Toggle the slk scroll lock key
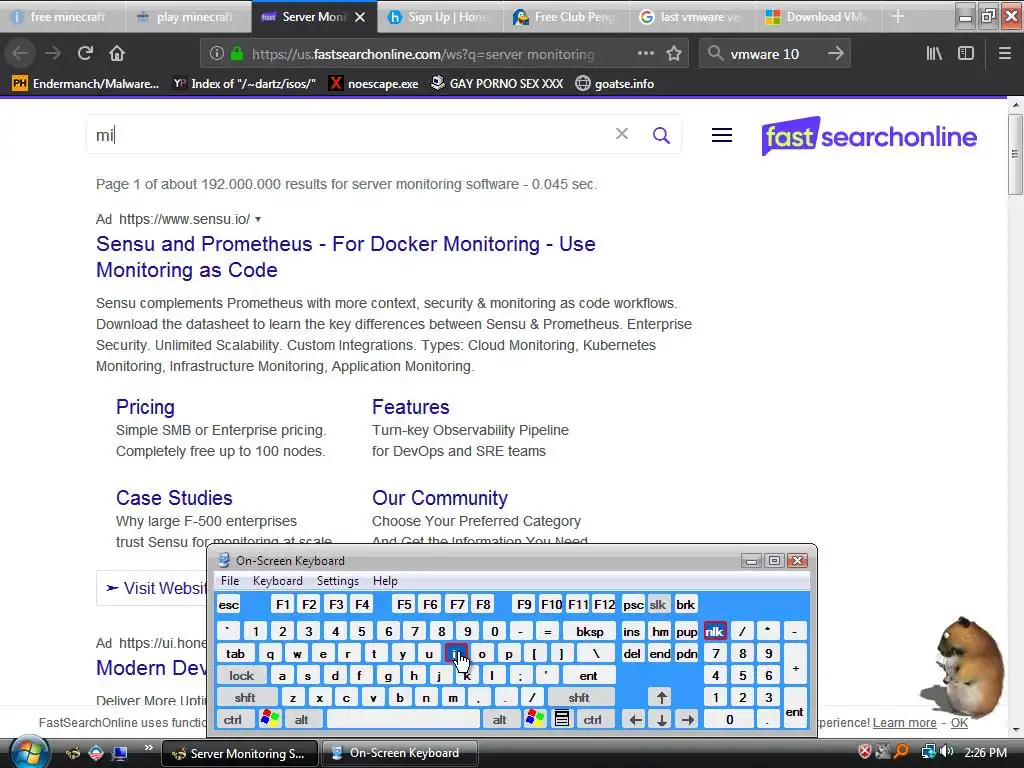The height and width of the screenshot is (768, 1024). pos(658,604)
